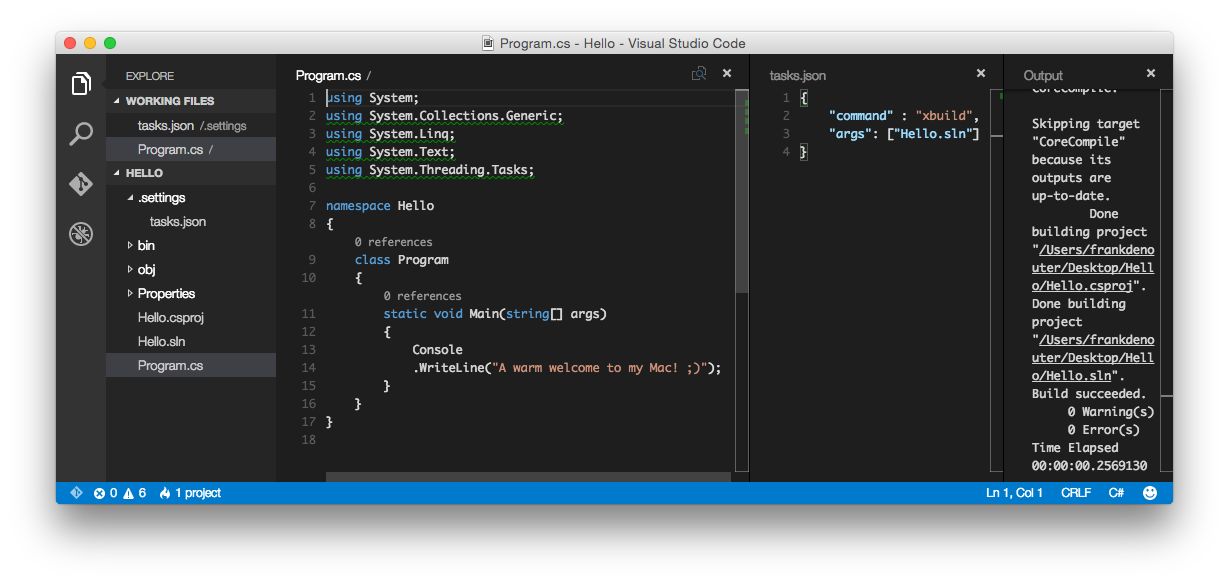Close the Output panel
This screenshot has height=584, width=1229.
pos(1151,74)
